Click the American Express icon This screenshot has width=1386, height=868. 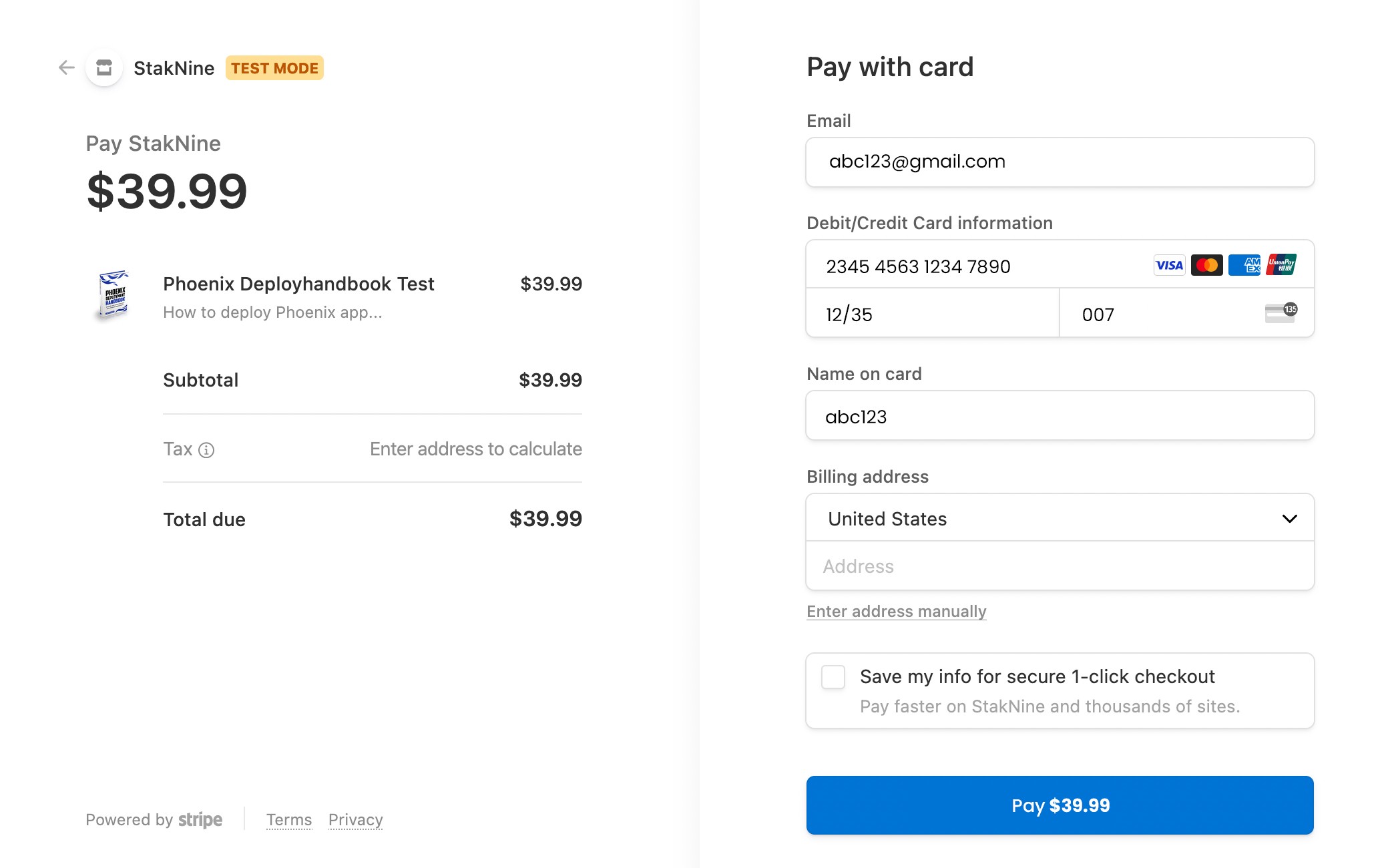1244,265
